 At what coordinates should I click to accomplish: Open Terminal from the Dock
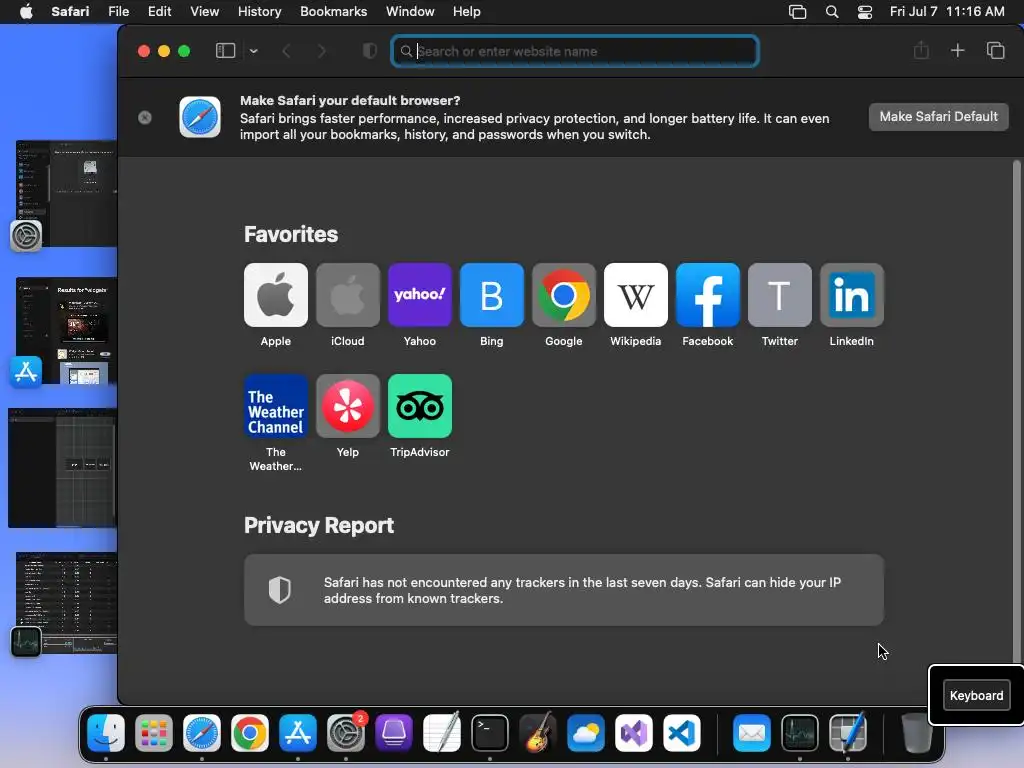click(x=490, y=733)
